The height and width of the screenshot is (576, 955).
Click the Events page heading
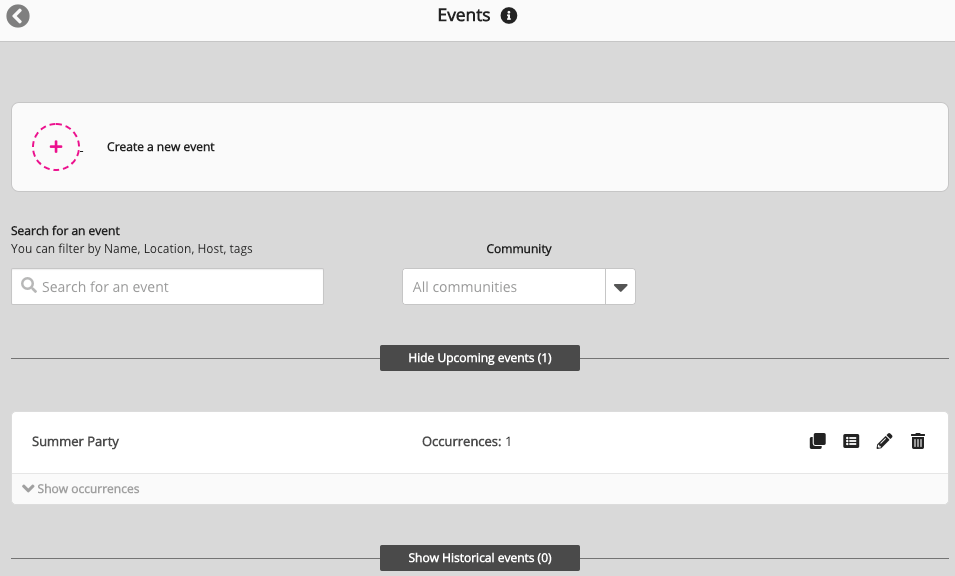[x=464, y=16]
